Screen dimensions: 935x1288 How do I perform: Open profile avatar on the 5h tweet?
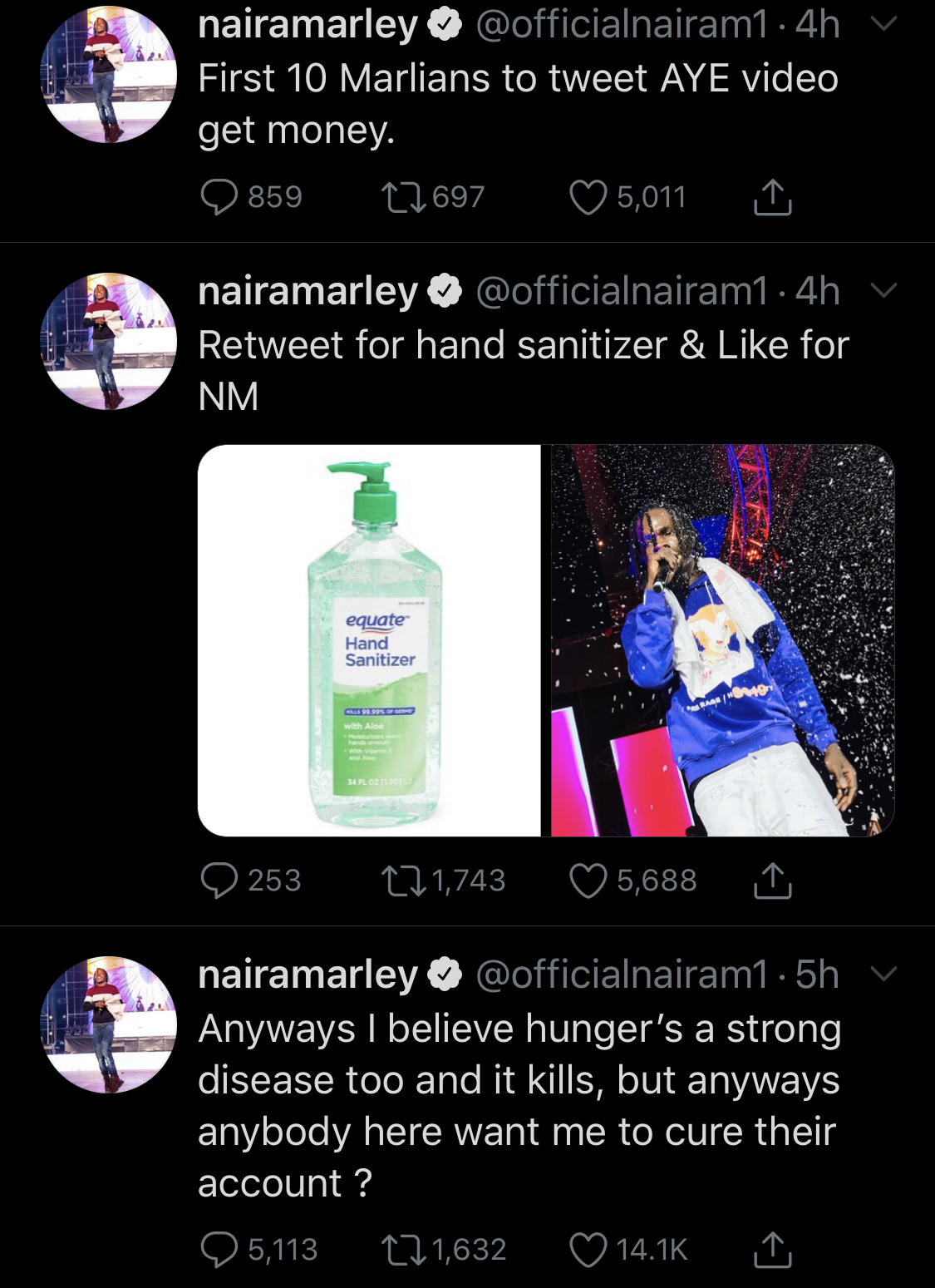[x=109, y=1024]
